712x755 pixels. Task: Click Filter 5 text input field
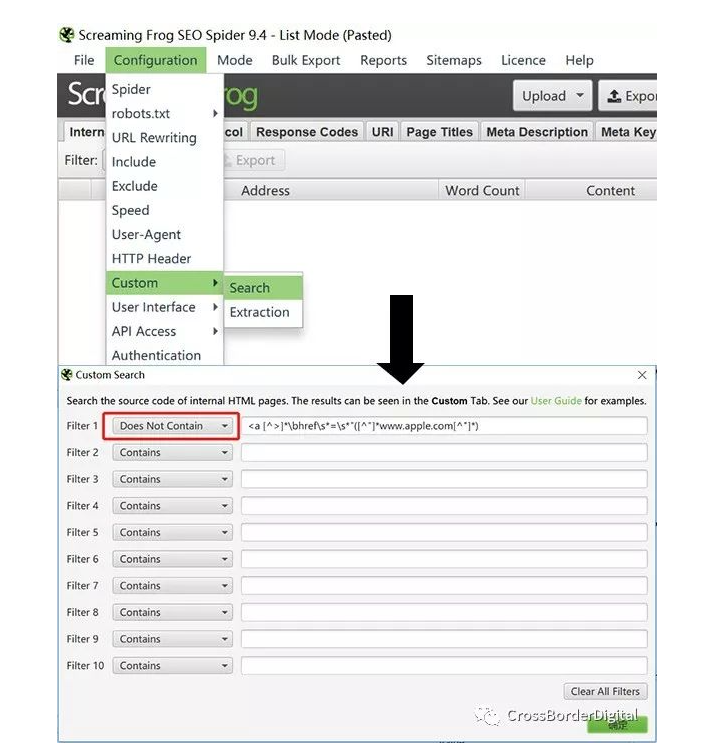[444, 533]
